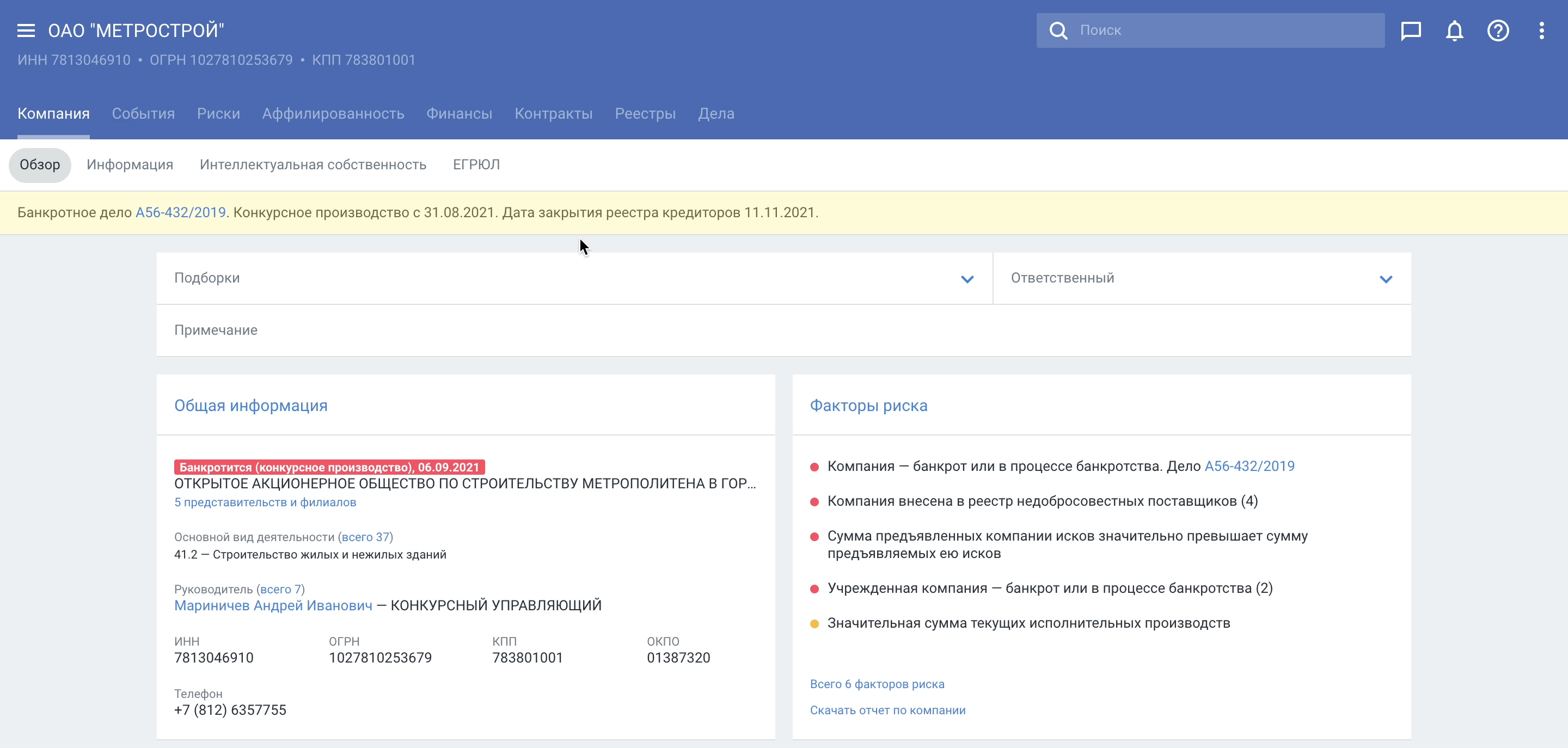
Task: Select the Обзор sub-tab
Action: [40, 165]
